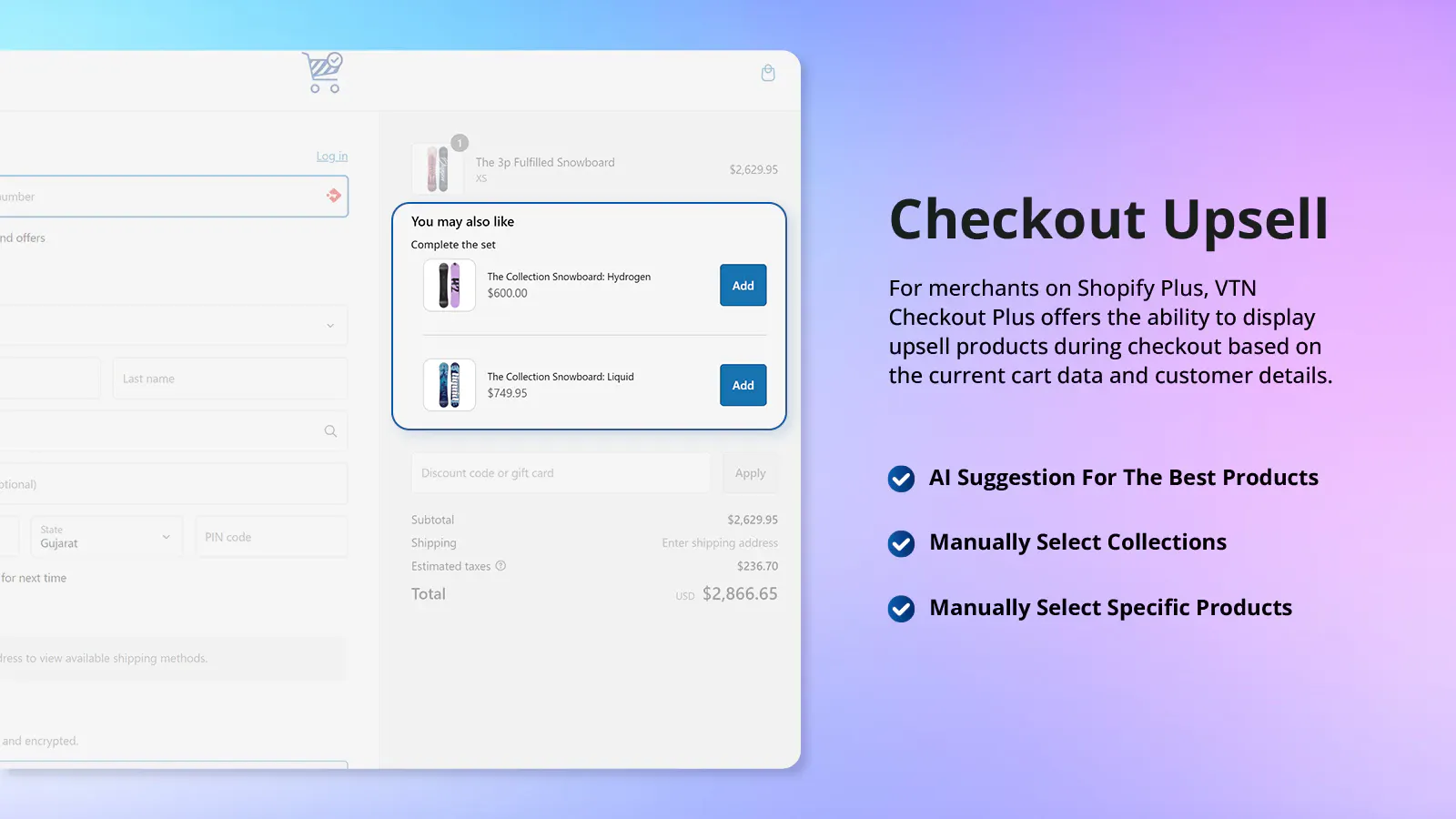Click 'The Collection Snowboard: Liquid' title
Screen dimensions: 1456x819
tap(561, 377)
